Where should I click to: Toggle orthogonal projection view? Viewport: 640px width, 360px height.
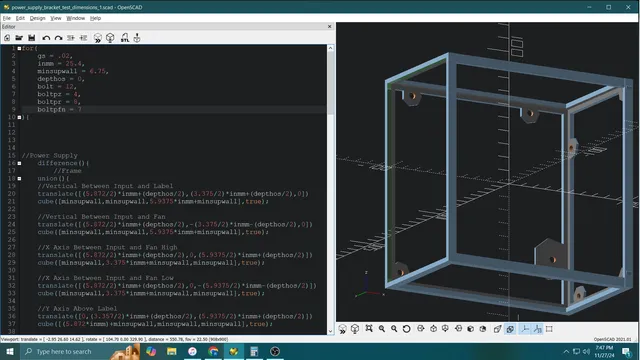click(x=510, y=329)
